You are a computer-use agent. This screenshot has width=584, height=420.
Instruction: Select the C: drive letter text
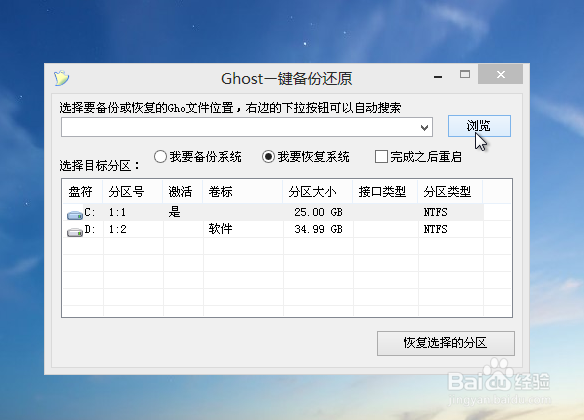coord(90,212)
